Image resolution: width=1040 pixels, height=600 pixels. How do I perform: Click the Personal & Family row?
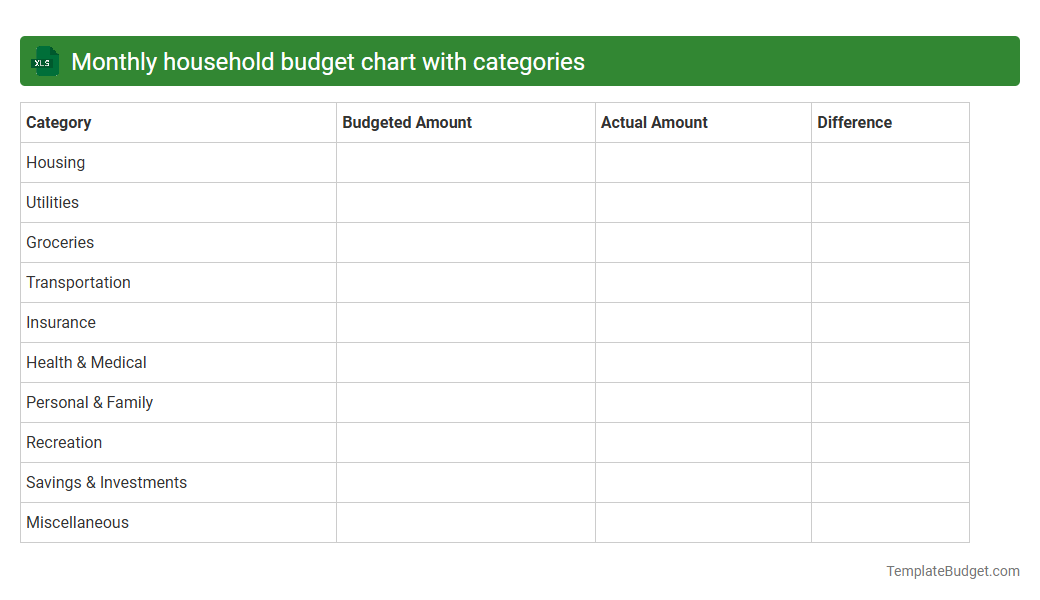point(89,402)
